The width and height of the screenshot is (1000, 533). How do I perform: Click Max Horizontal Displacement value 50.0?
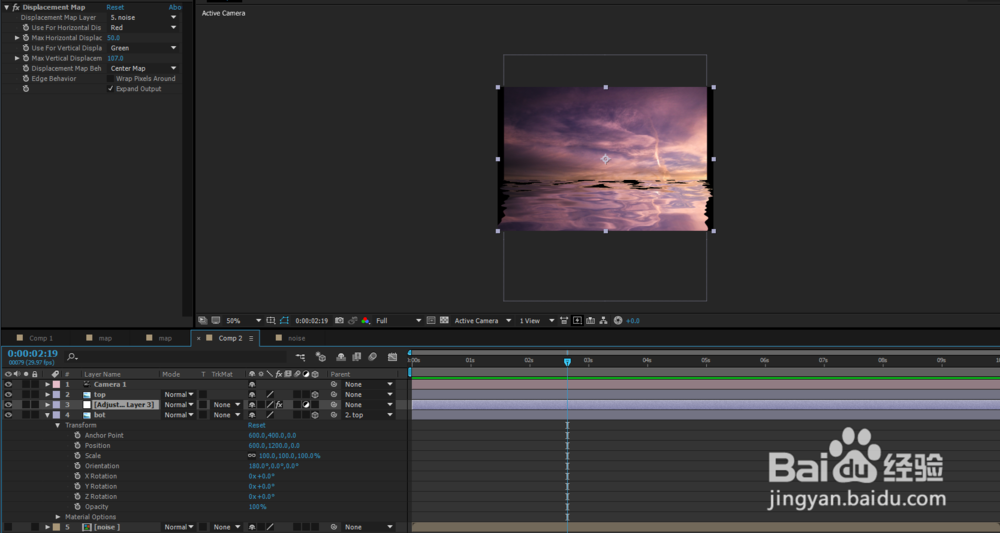(x=113, y=38)
